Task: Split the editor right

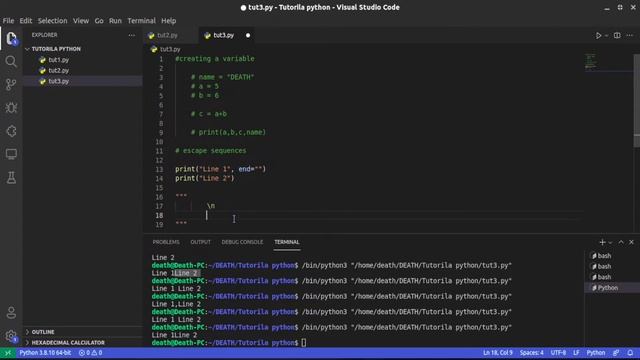Action: 617,36
